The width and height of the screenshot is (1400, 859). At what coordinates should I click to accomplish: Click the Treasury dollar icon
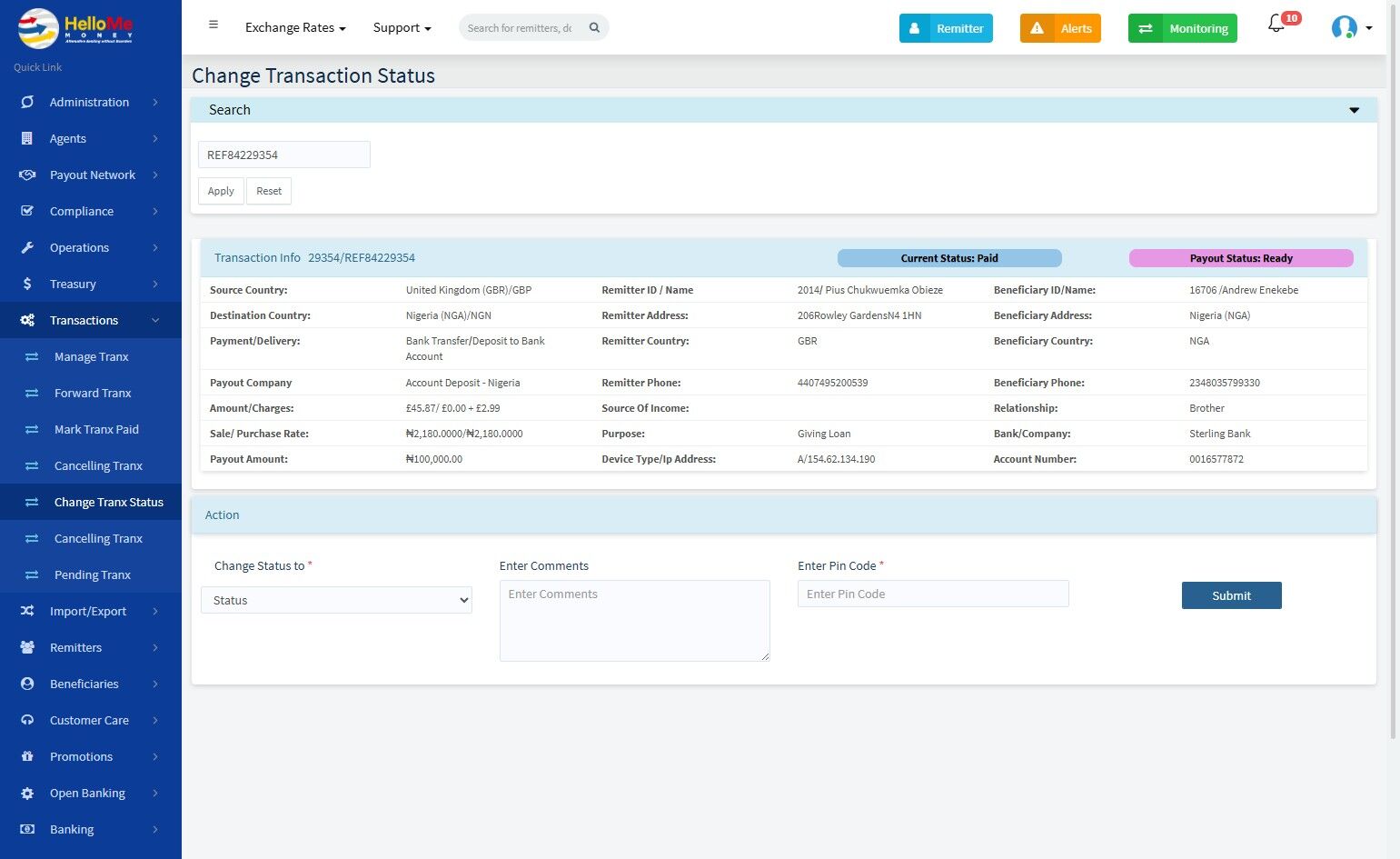tap(27, 284)
